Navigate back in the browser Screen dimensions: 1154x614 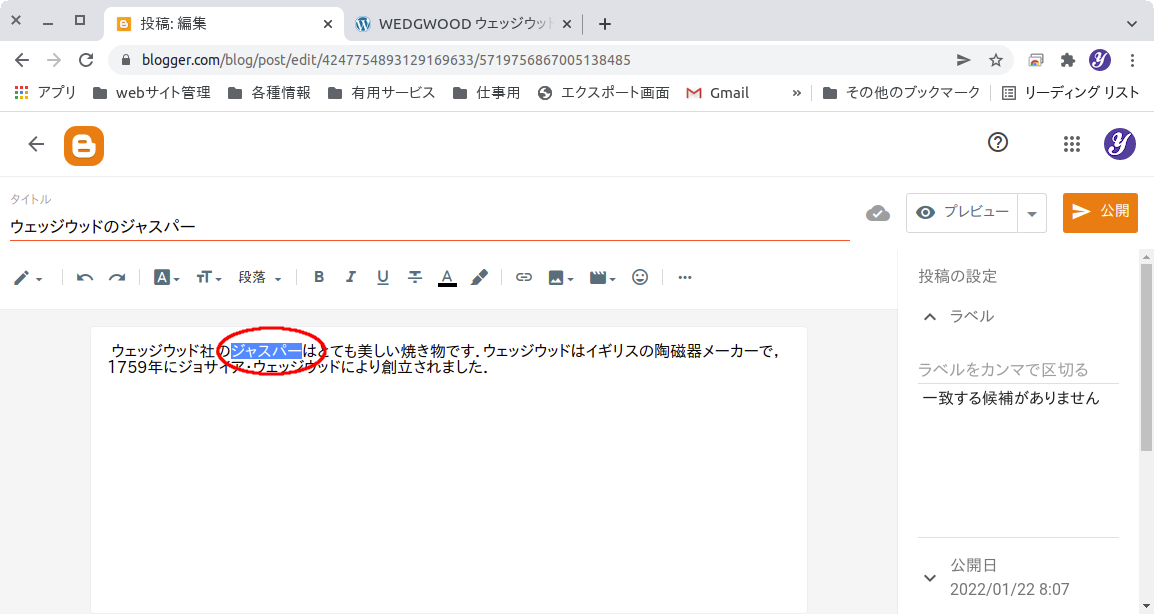coord(22,60)
